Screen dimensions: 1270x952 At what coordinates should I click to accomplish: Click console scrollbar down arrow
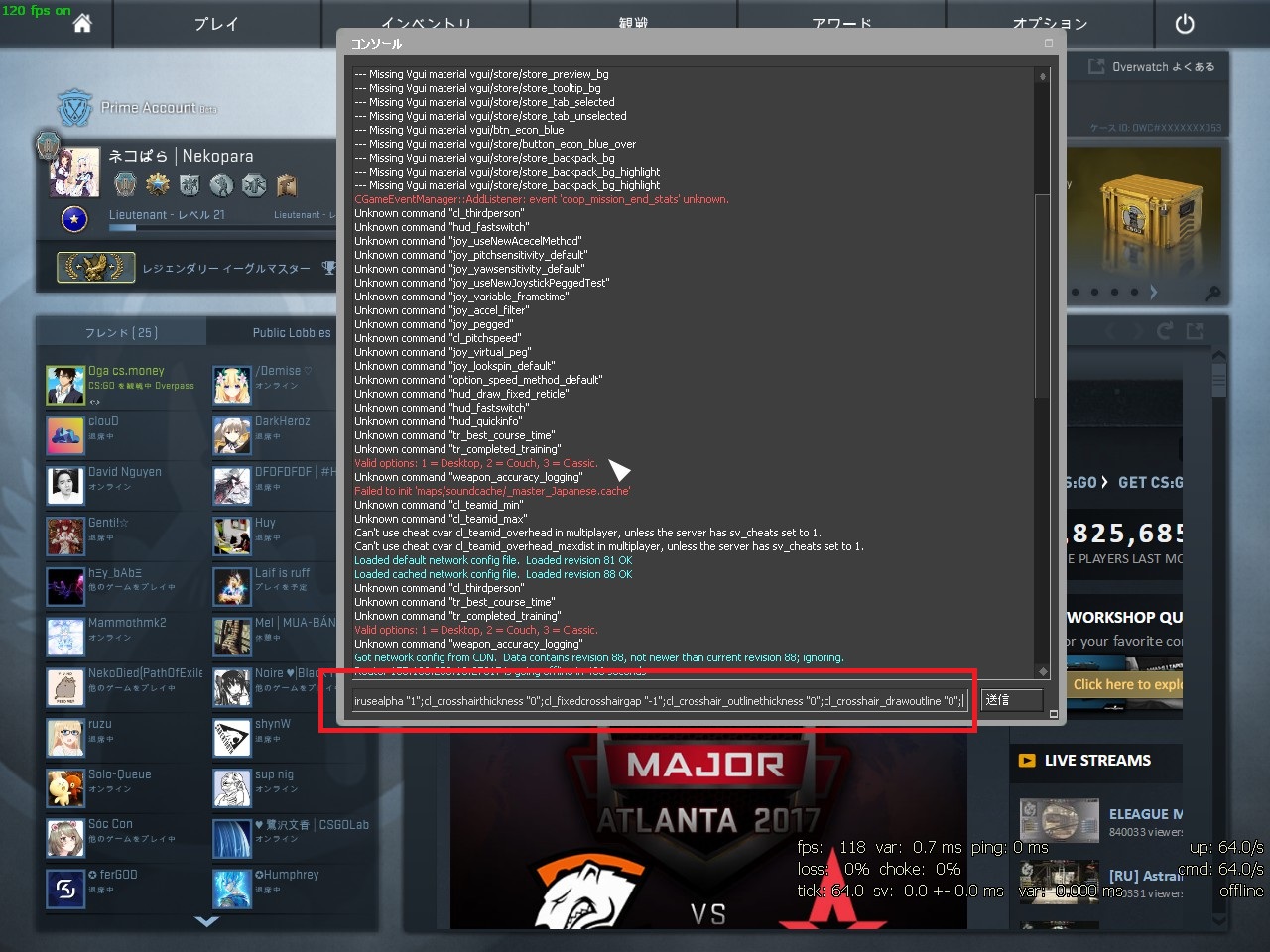click(x=1042, y=671)
